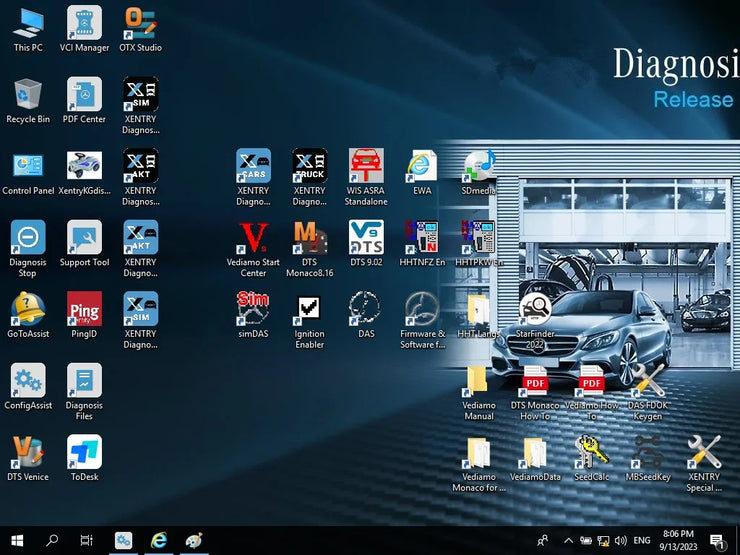Click the Diagnosis Stop shortcut
740x555 pixels.
[27, 238]
